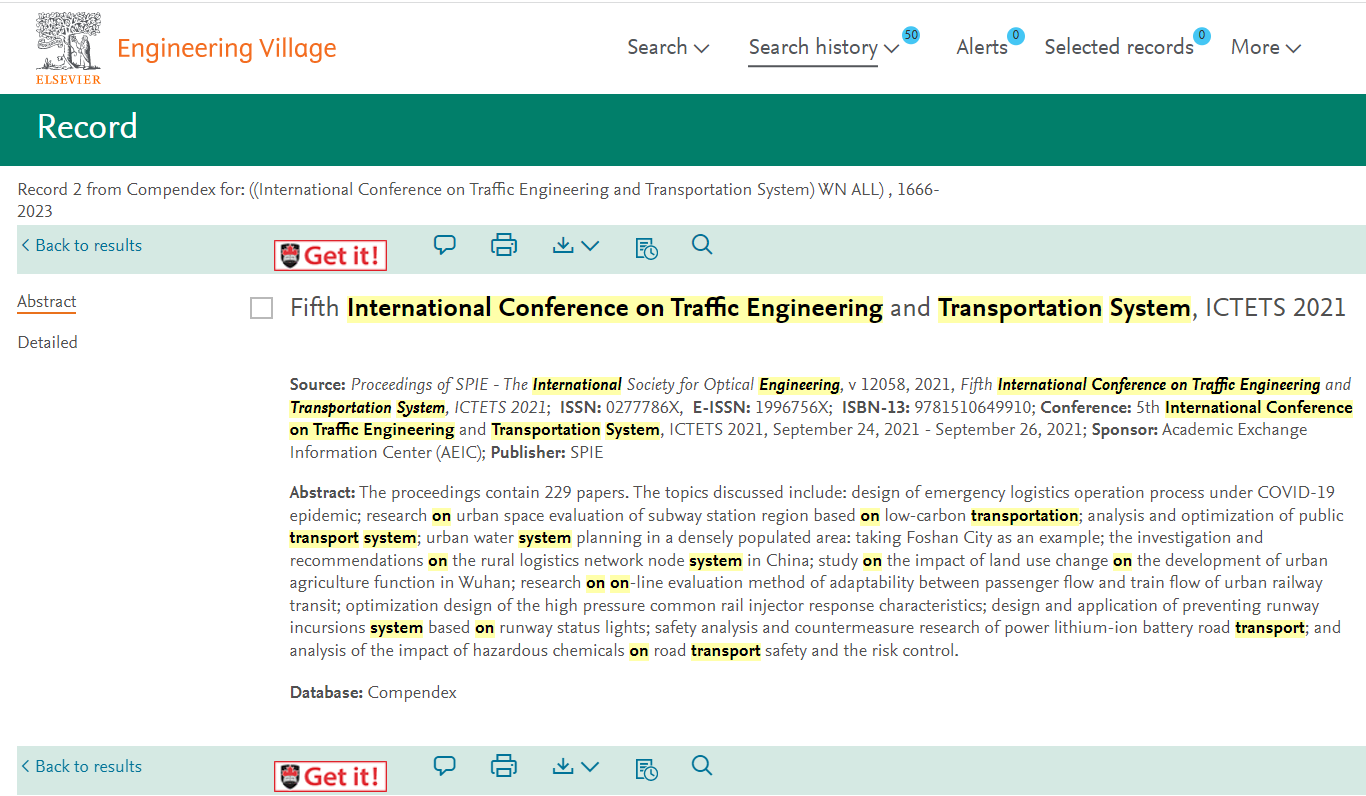The height and width of the screenshot is (796, 1366).
Task: Click the Record page heading
Action: [87, 127]
